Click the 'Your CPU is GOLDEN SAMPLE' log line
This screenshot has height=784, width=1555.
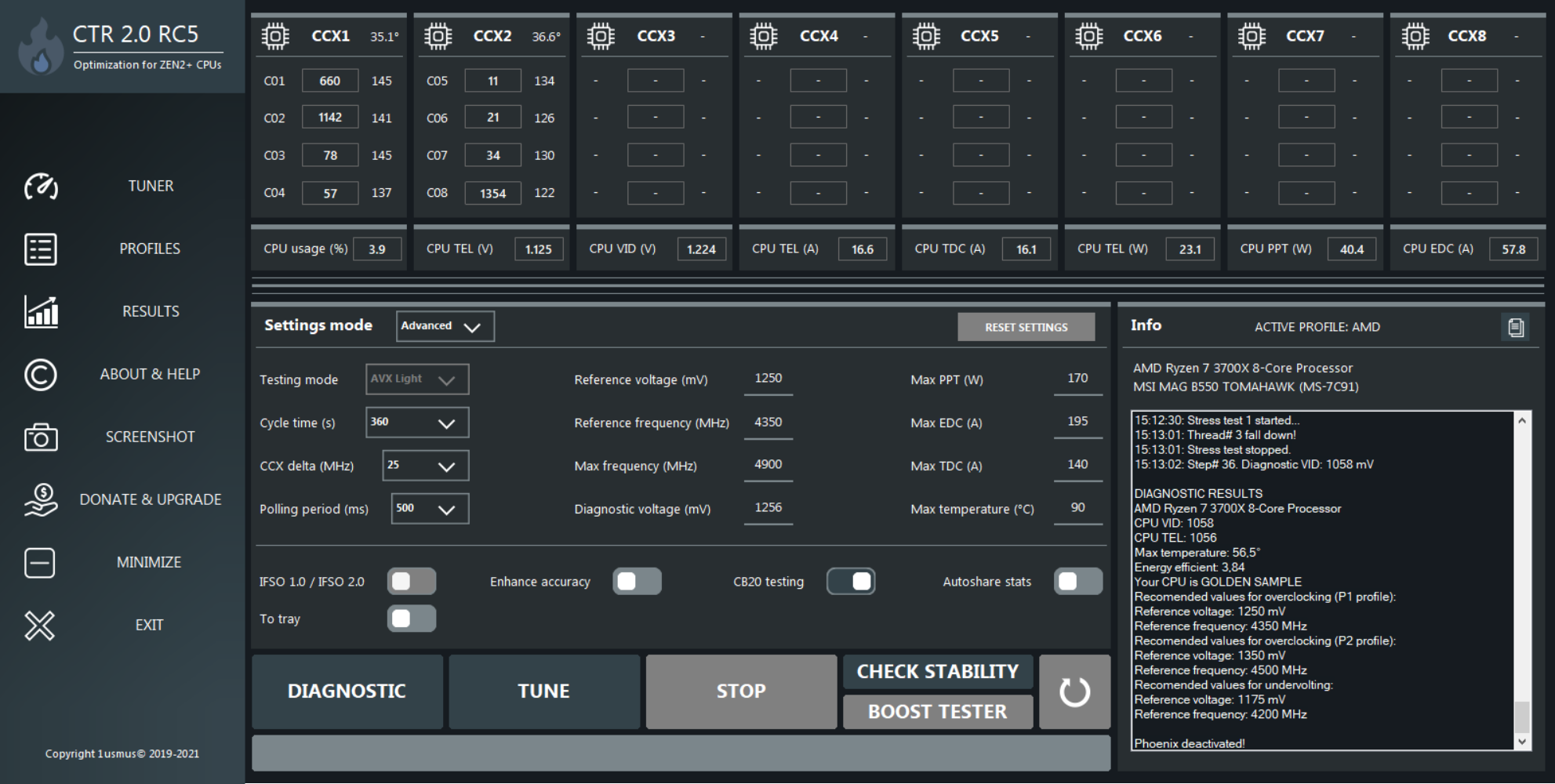[x=1218, y=582]
